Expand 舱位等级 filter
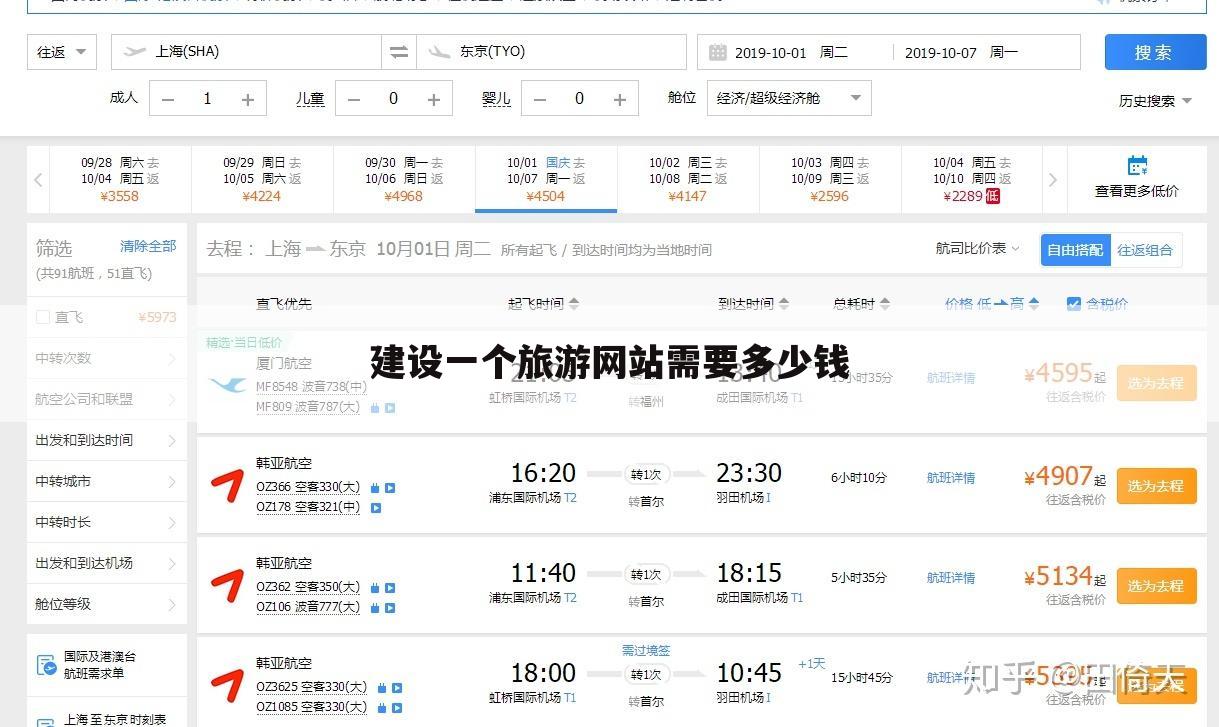The width and height of the screenshot is (1219, 727). (x=107, y=604)
